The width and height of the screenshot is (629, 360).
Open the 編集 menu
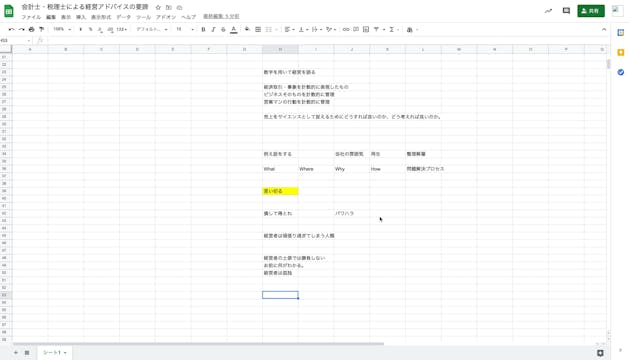pos(51,17)
